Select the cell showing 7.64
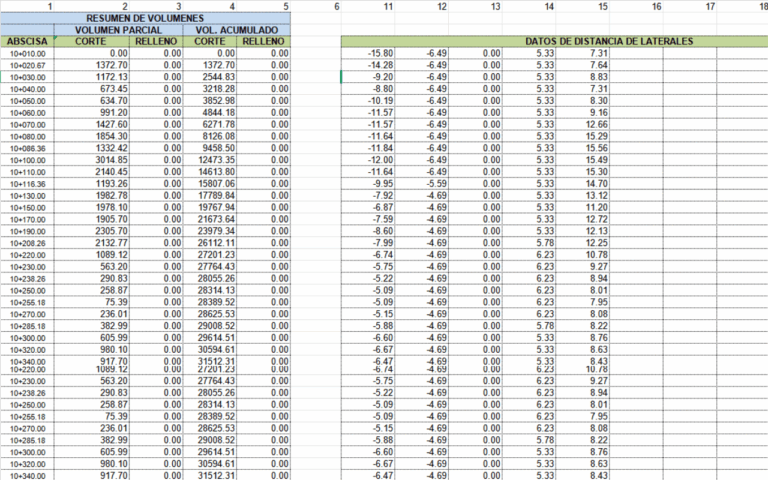The height and width of the screenshot is (480, 768). [x=582, y=65]
